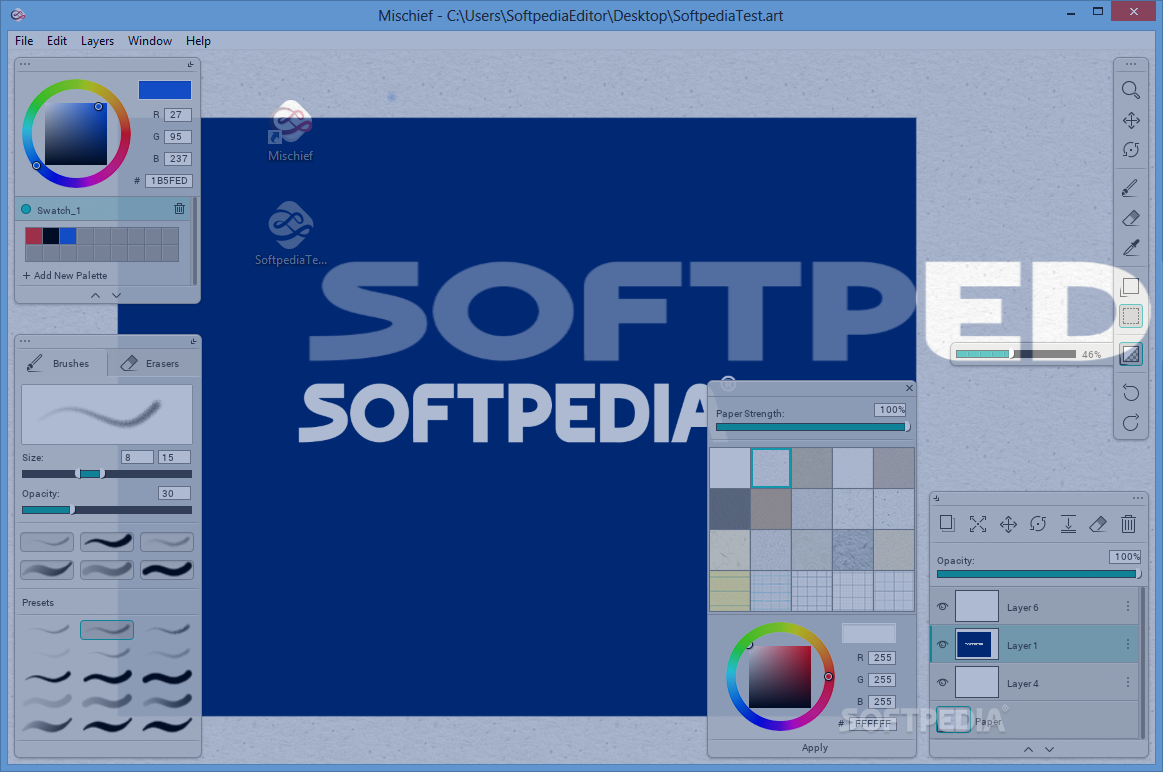The height and width of the screenshot is (772, 1163).
Task: Switch to the Brushes tab
Action: 61,363
